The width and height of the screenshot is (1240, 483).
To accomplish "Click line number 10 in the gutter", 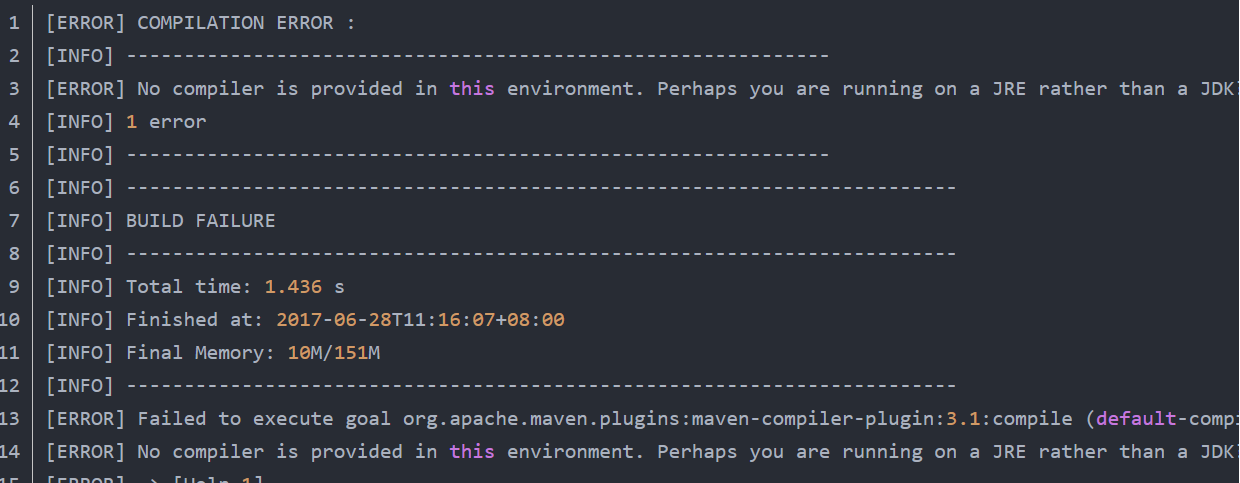I will tap(10, 319).
